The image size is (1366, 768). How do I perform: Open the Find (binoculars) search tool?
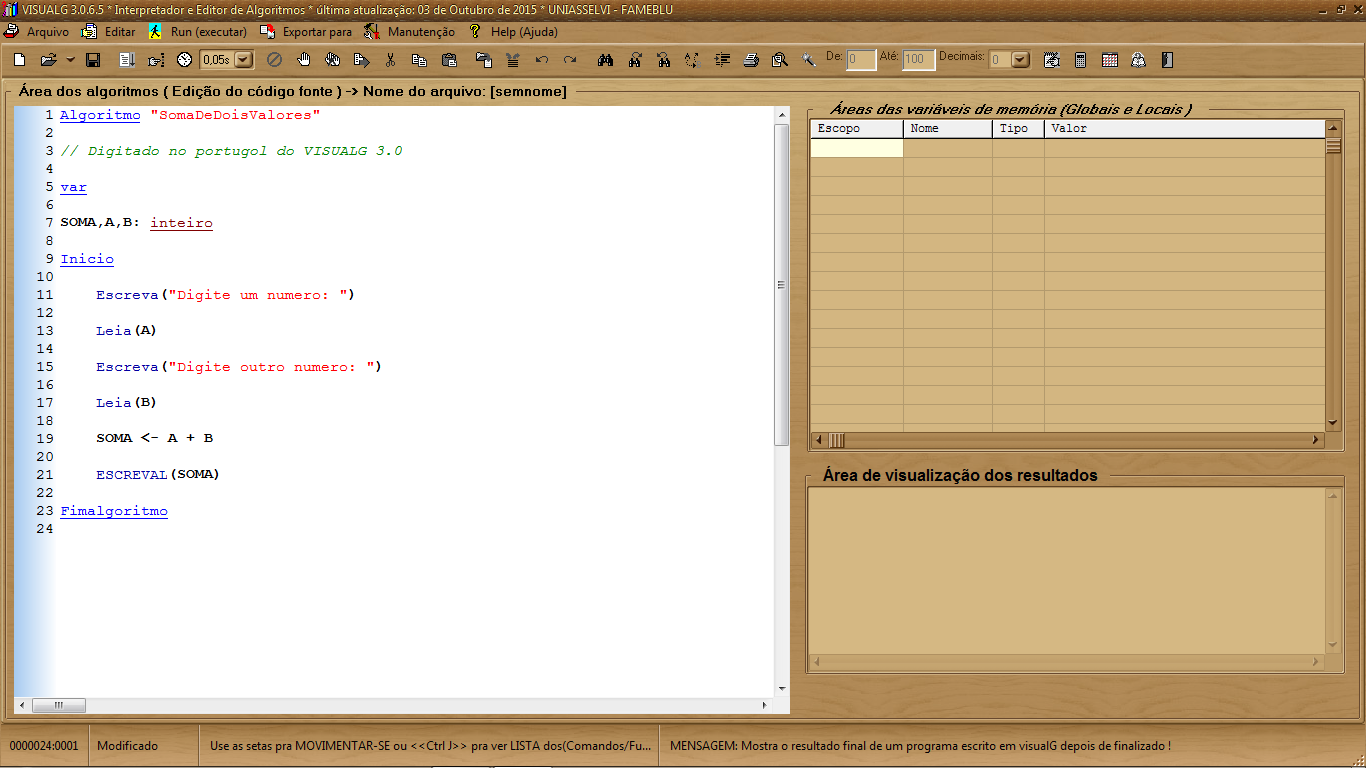[607, 60]
